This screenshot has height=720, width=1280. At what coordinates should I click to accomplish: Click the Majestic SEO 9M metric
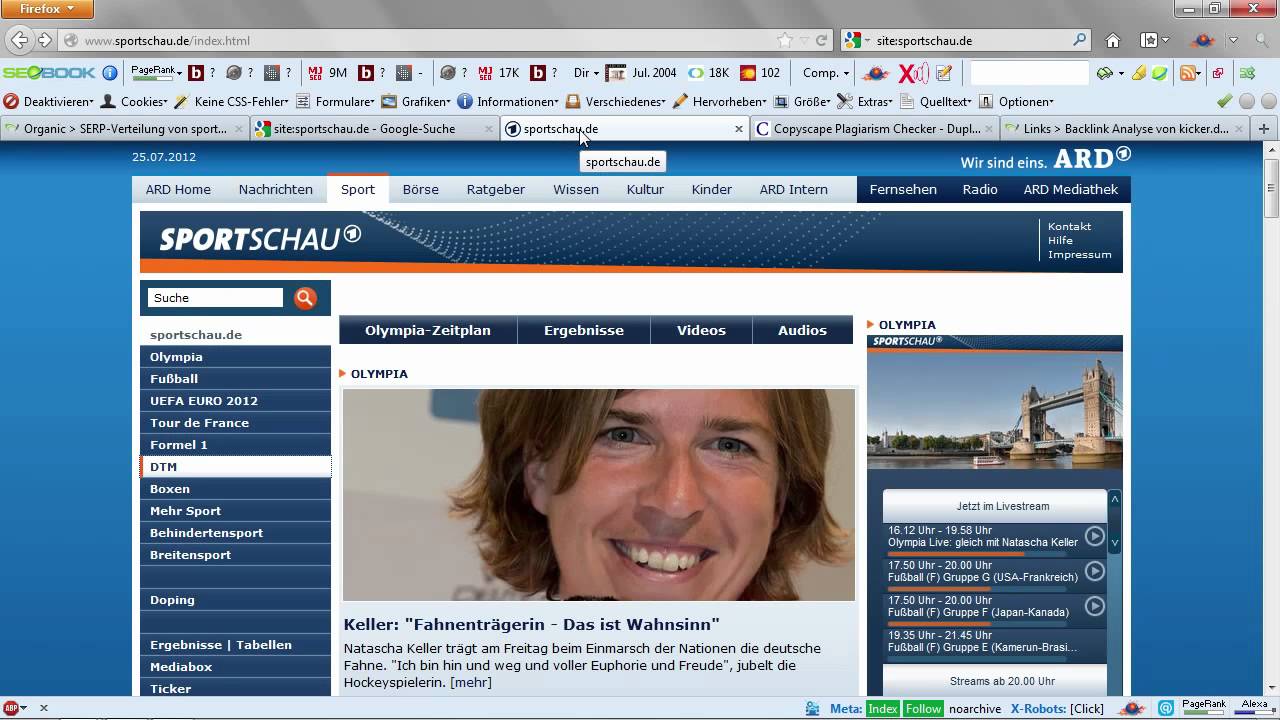click(x=328, y=73)
